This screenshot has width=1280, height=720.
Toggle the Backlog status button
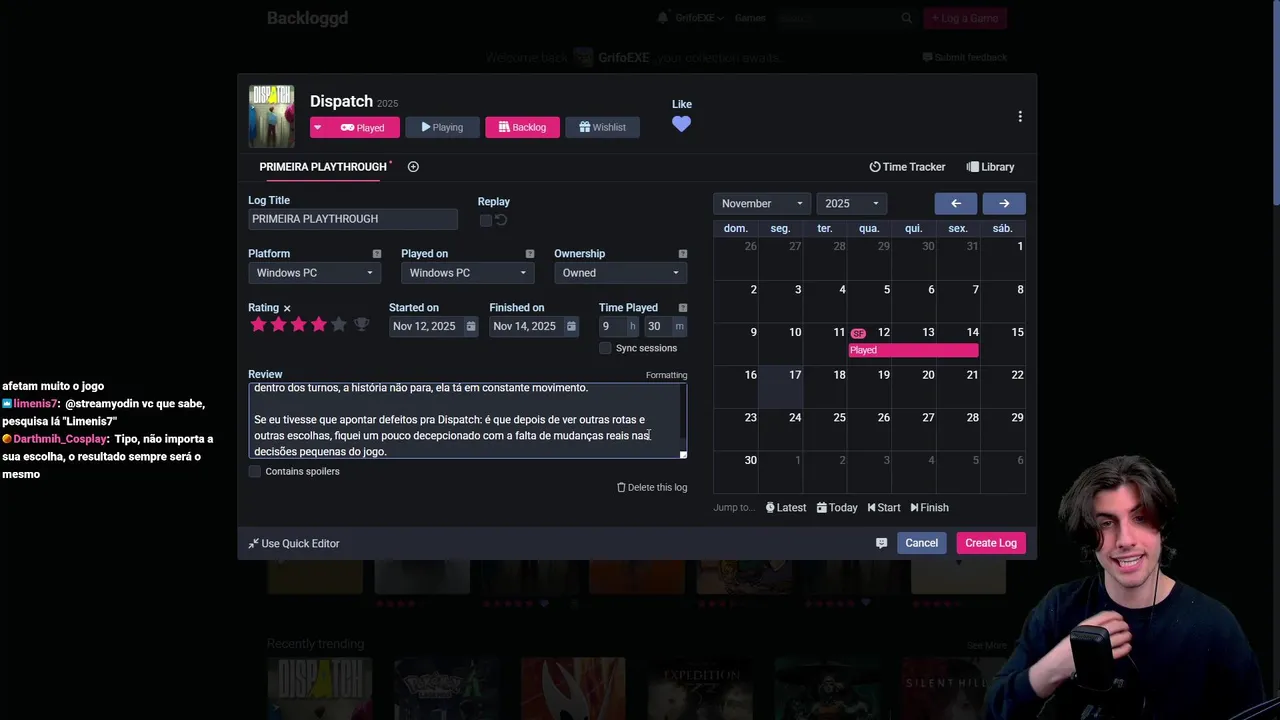tap(522, 127)
